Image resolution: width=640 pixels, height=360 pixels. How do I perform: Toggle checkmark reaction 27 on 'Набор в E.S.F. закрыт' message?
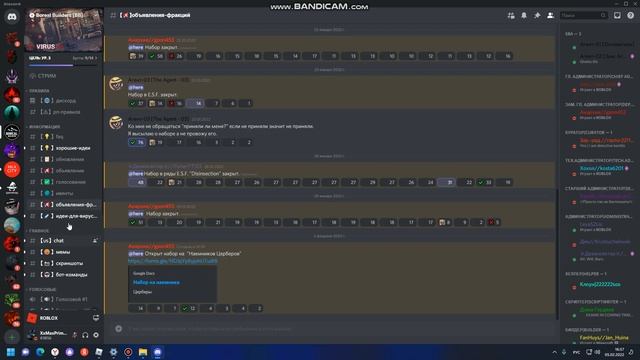[x=136, y=104]
